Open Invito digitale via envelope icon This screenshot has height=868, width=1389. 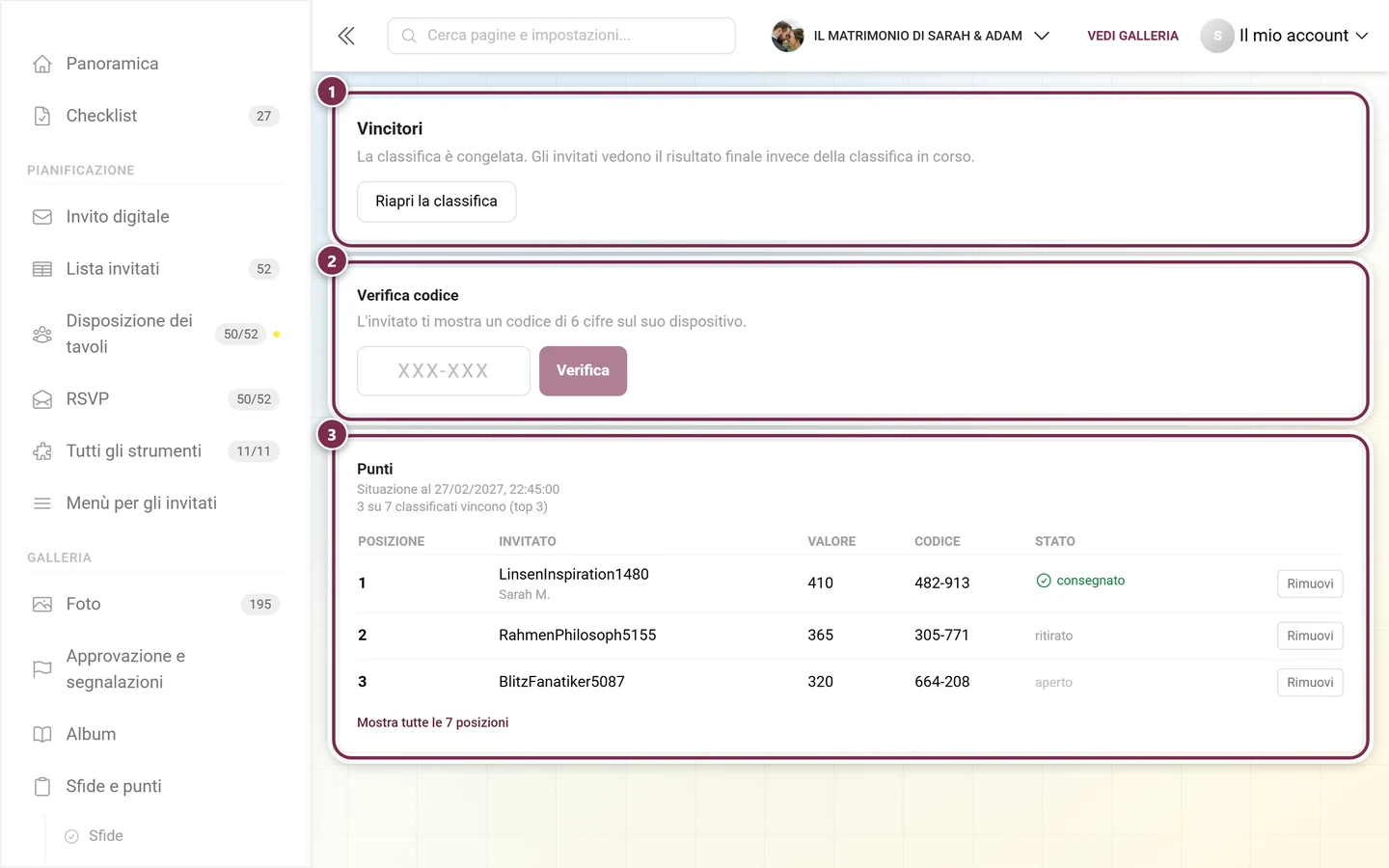(42, 217)
